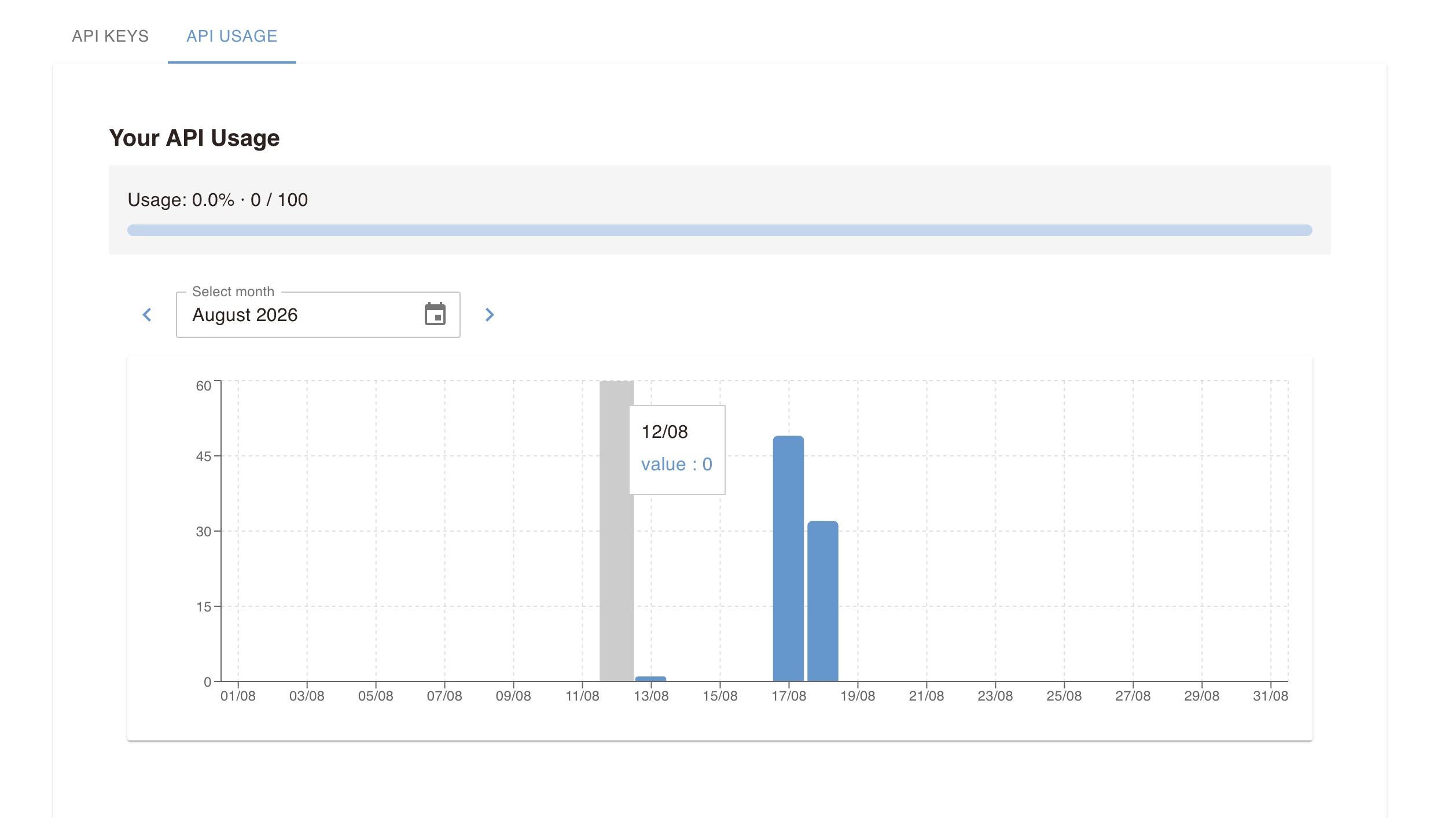Click the '03/08' axis label
Image resolution: width=1456 pixels, height=818 pixels.
307,696
